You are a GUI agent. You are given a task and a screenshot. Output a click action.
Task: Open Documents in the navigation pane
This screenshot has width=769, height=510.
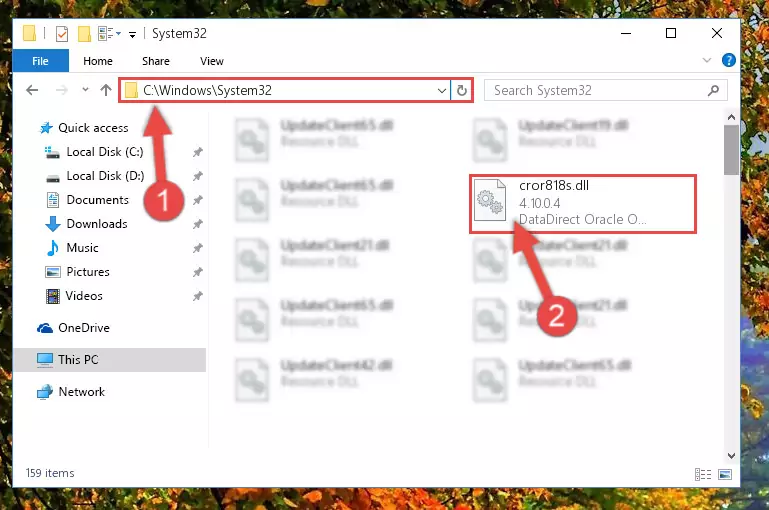coord(87,200)
